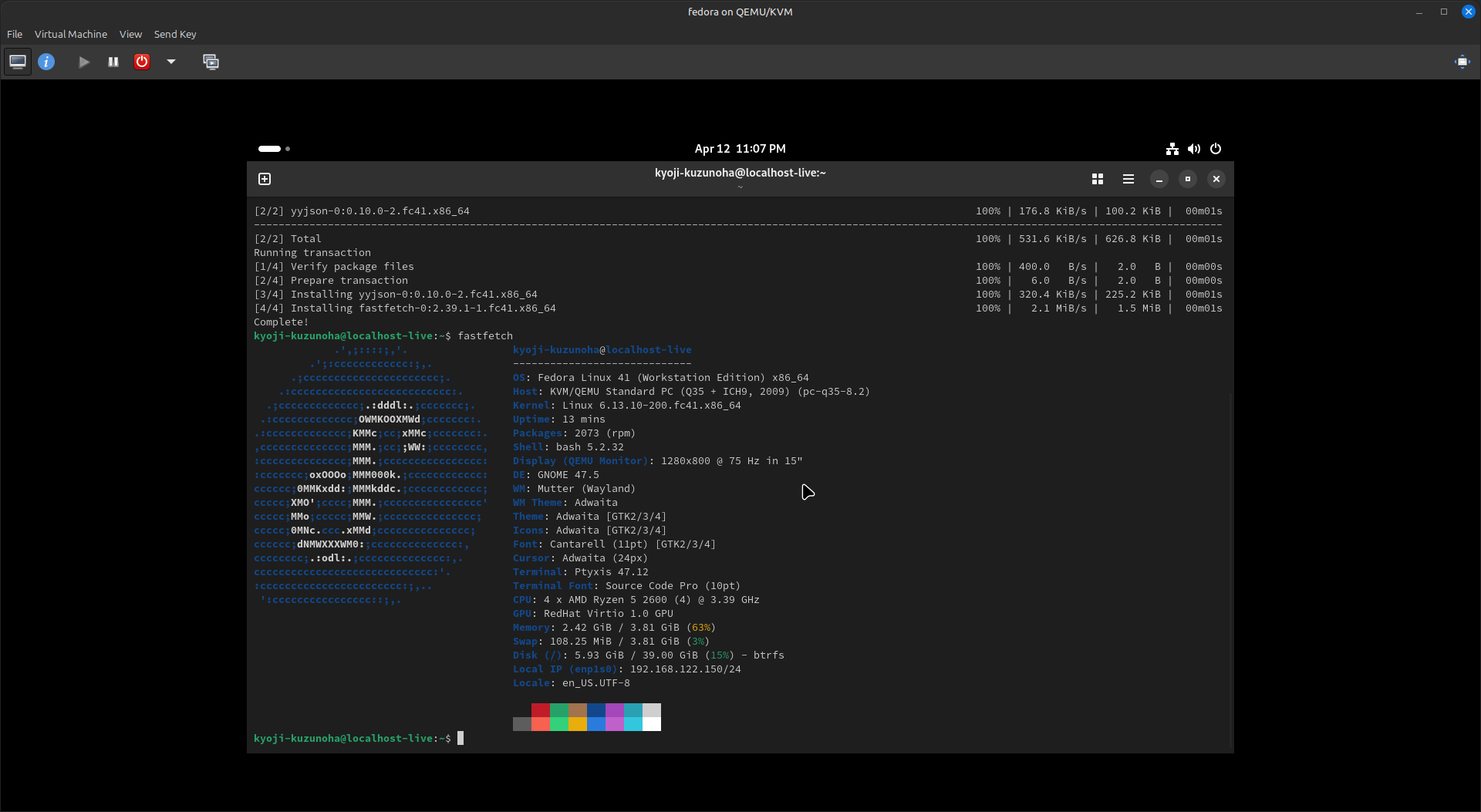Click 'Mutter (Wayland)' WM value

(x=587, y=489)
